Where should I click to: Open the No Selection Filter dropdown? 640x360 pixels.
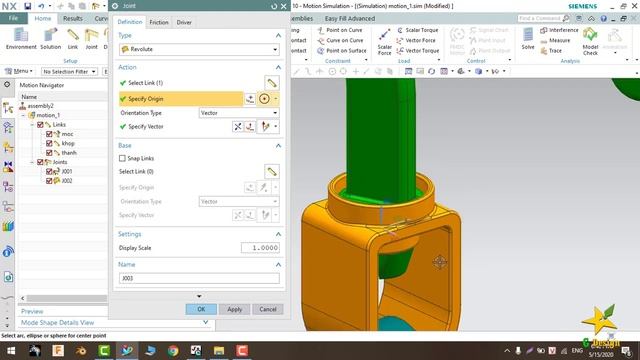69,71
